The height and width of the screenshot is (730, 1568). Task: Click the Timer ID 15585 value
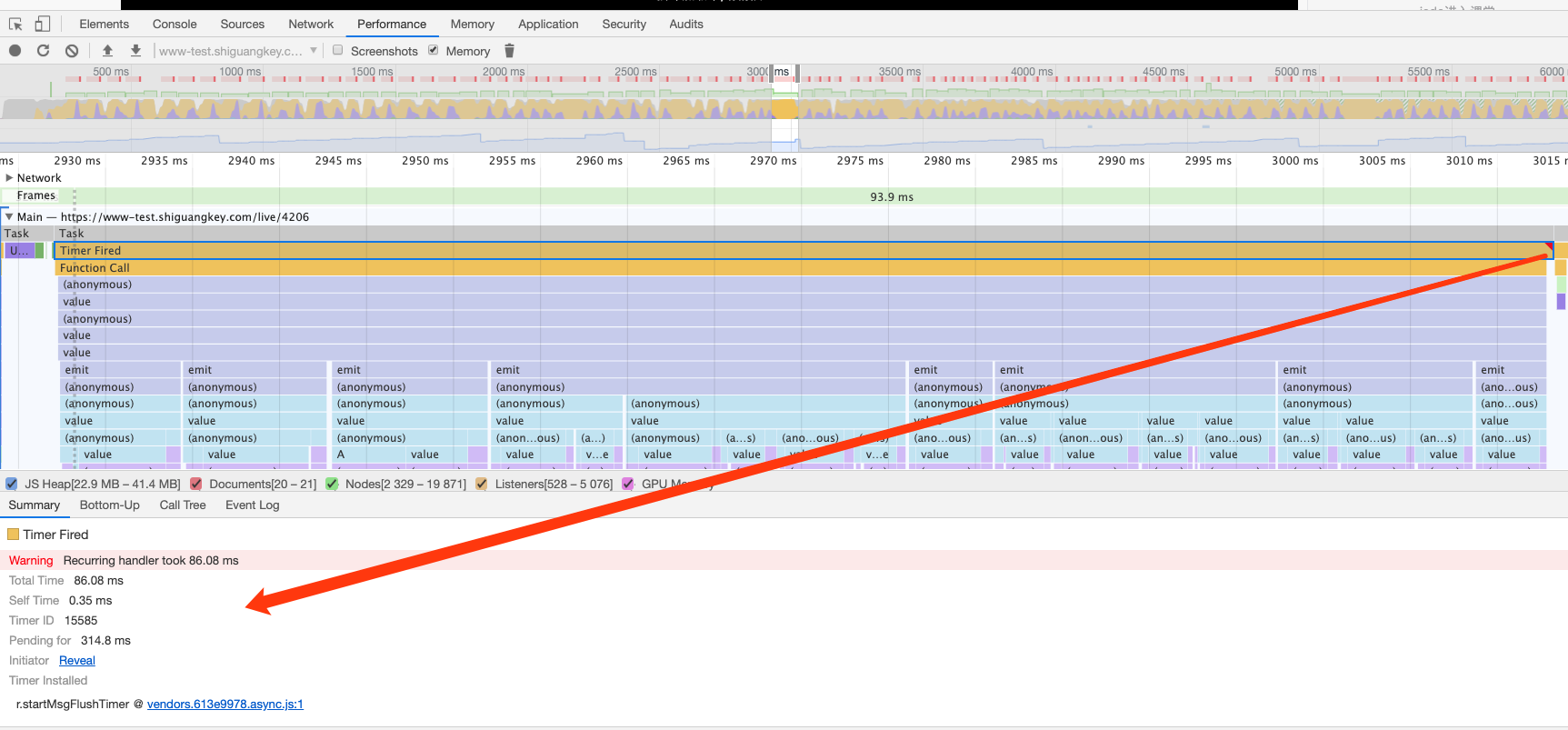81,621
